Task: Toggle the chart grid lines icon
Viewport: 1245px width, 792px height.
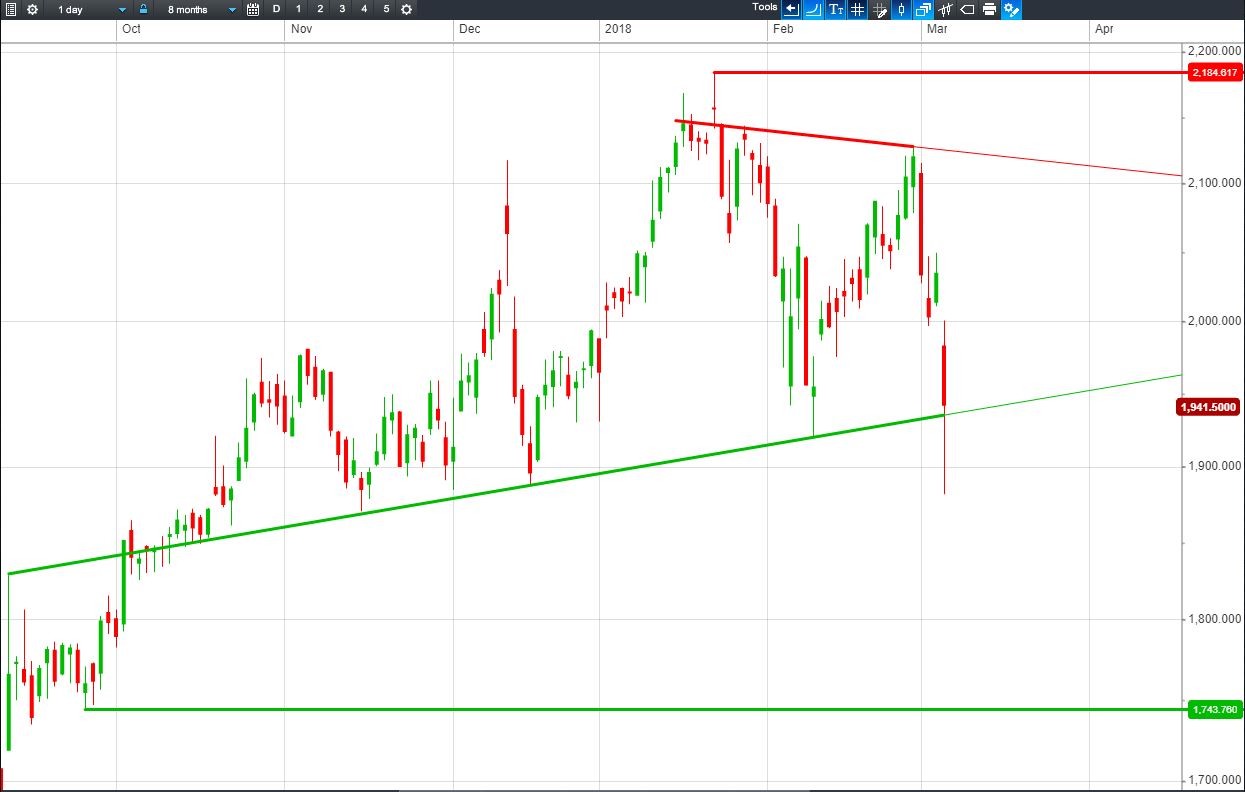Action: tap(857, 9)
